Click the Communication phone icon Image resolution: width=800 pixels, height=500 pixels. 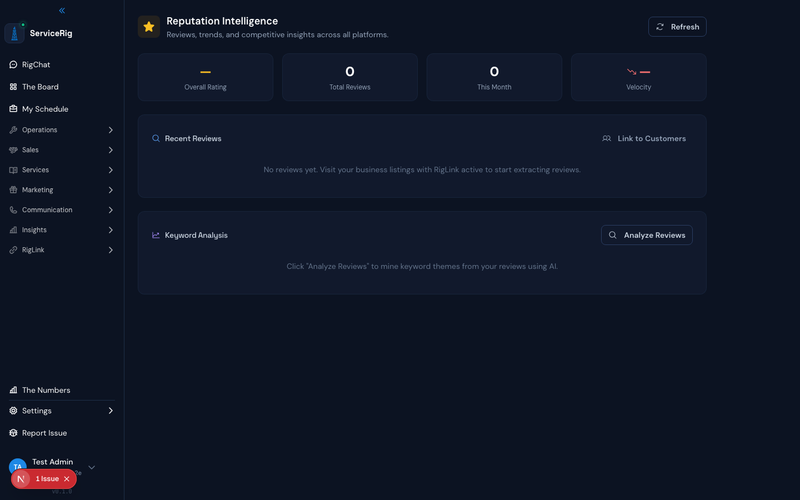13,210
